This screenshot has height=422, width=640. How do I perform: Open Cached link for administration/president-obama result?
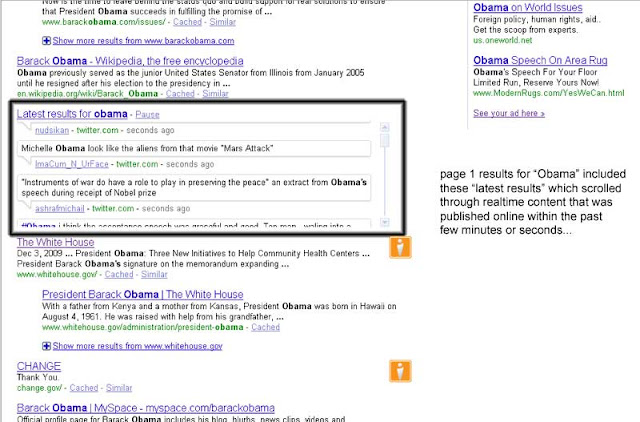265,327
